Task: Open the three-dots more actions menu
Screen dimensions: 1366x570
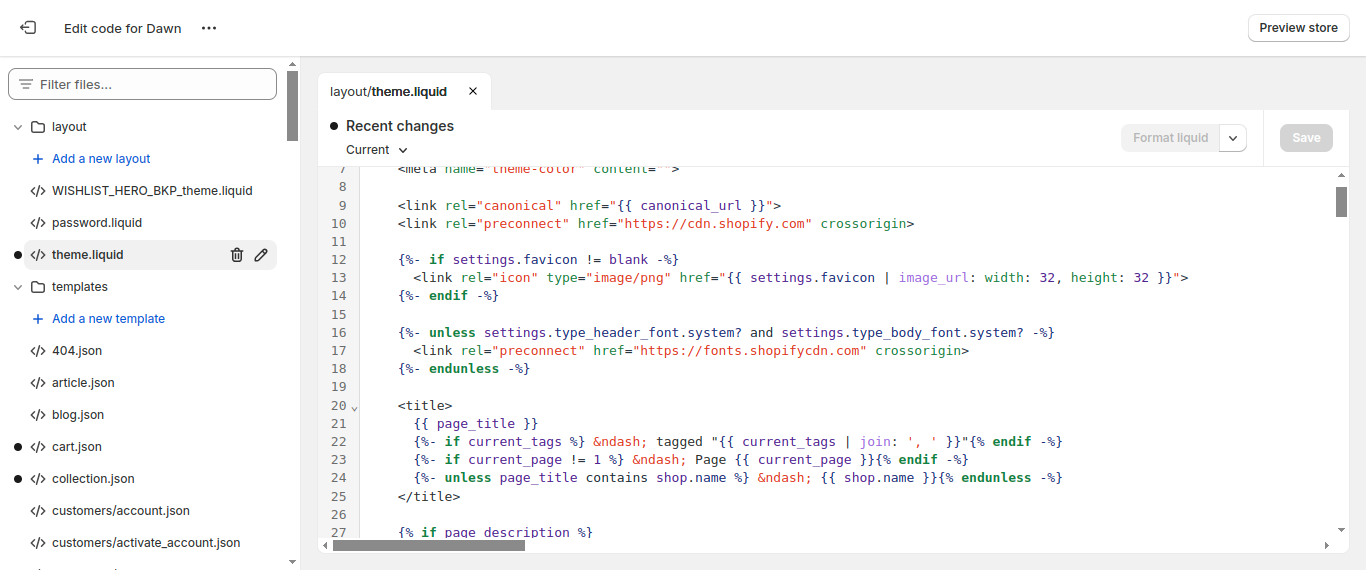Action: 209,28
